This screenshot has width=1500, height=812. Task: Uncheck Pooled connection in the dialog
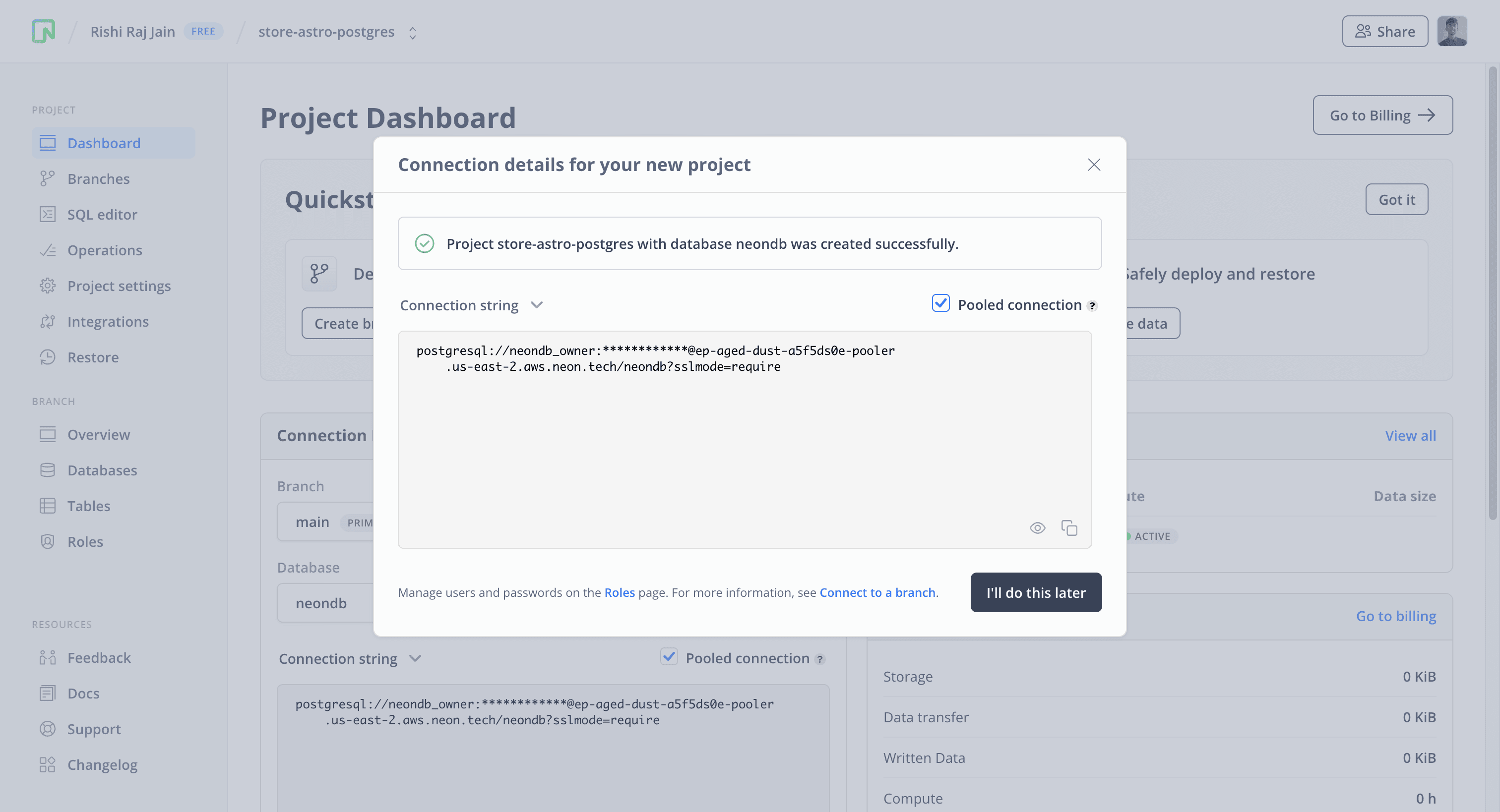tap(940, 304)
